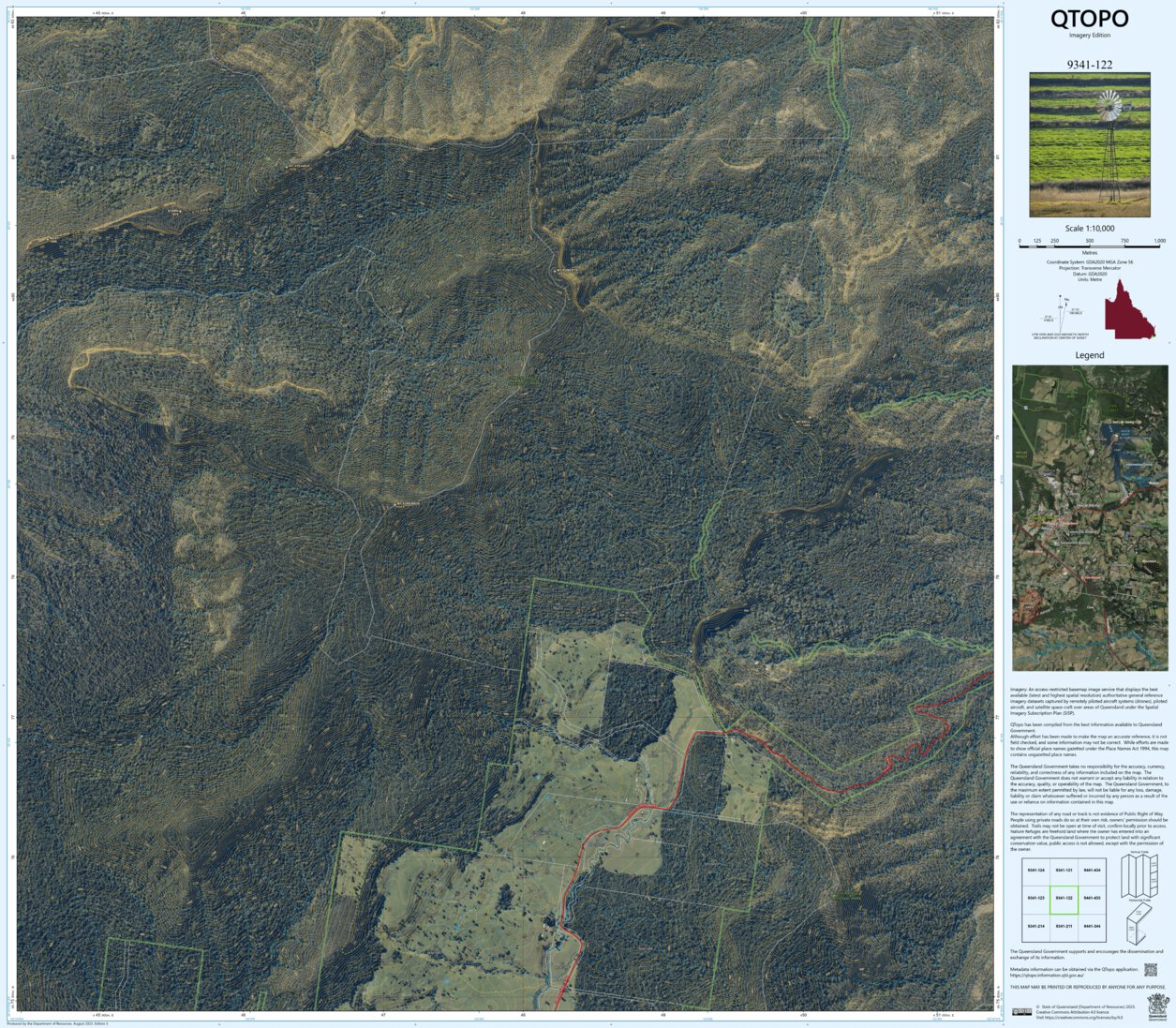The height and width of the screenshot is (1028, 1176).
Task: Select adjoining sheet 9441-544 in the index
Action: pos(1093,926)
